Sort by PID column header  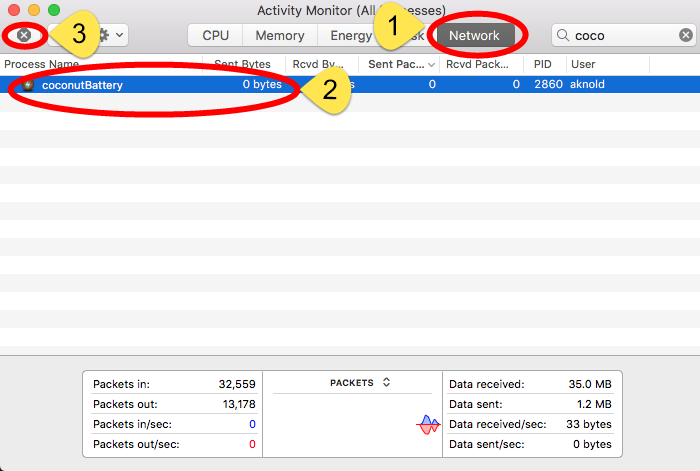click(x=543, y=64)
